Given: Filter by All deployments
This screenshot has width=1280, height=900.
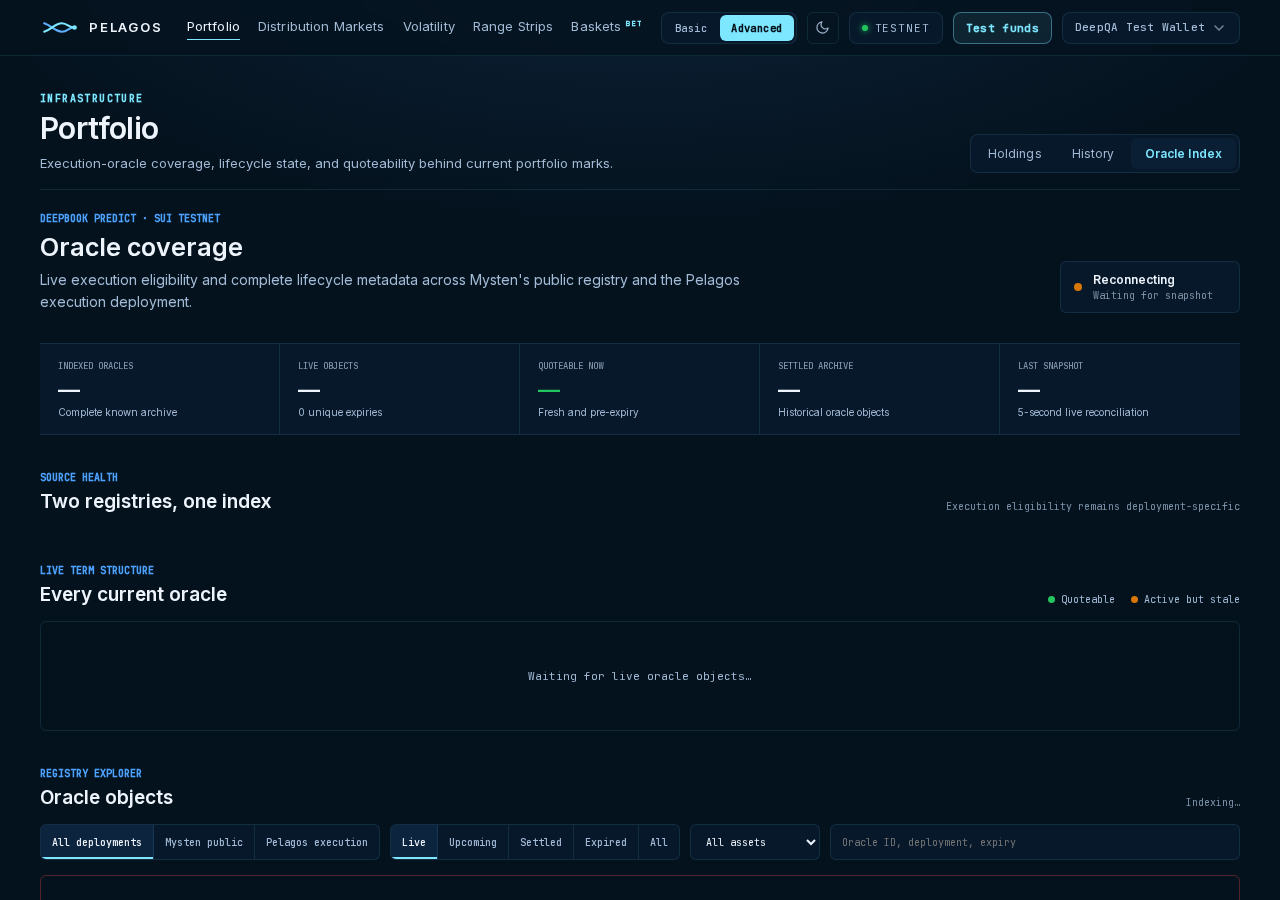Looking at the screenshot, I should click(97, 842).
